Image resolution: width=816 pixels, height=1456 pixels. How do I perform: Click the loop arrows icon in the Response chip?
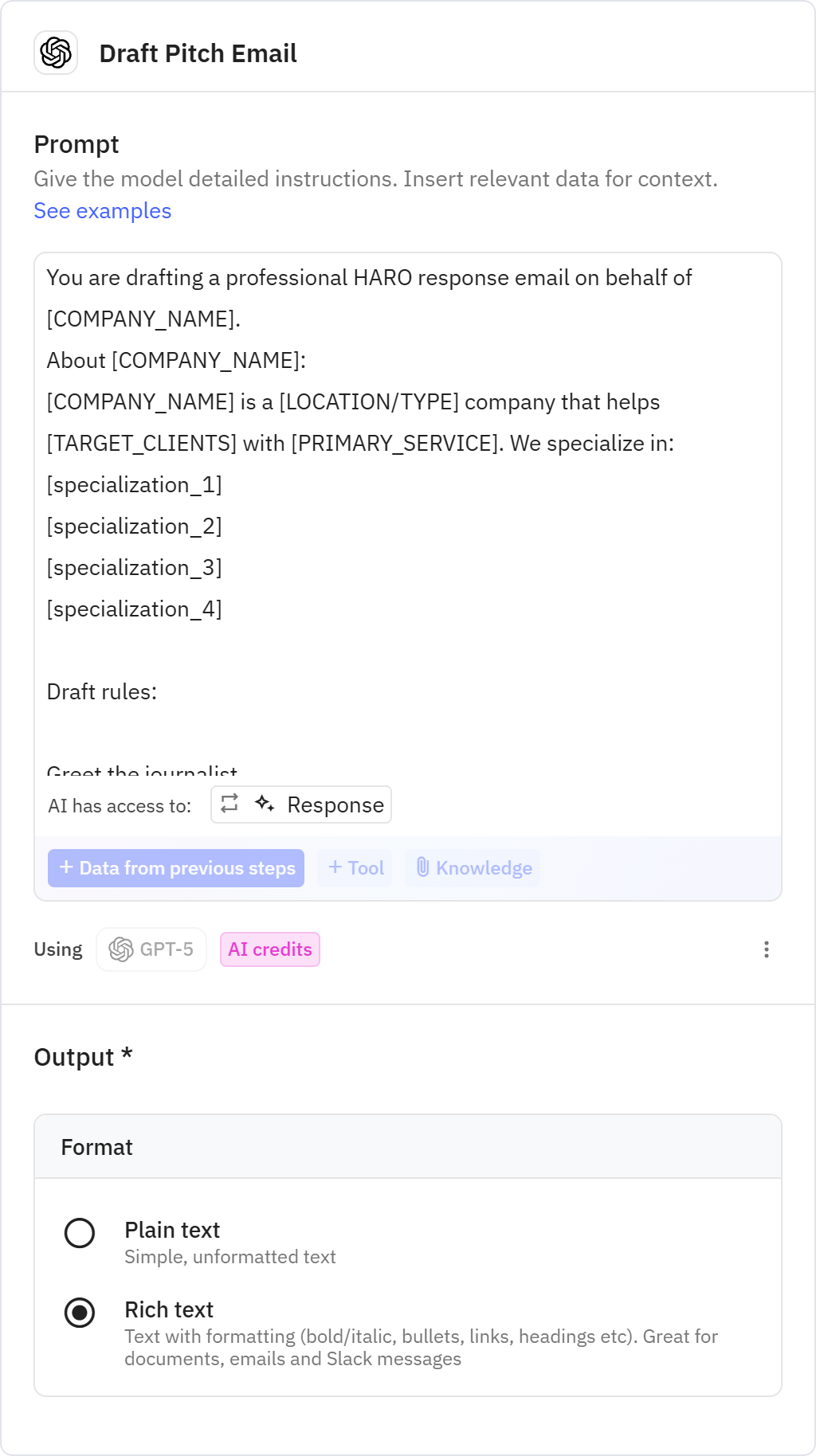click(x=230, y=804)
